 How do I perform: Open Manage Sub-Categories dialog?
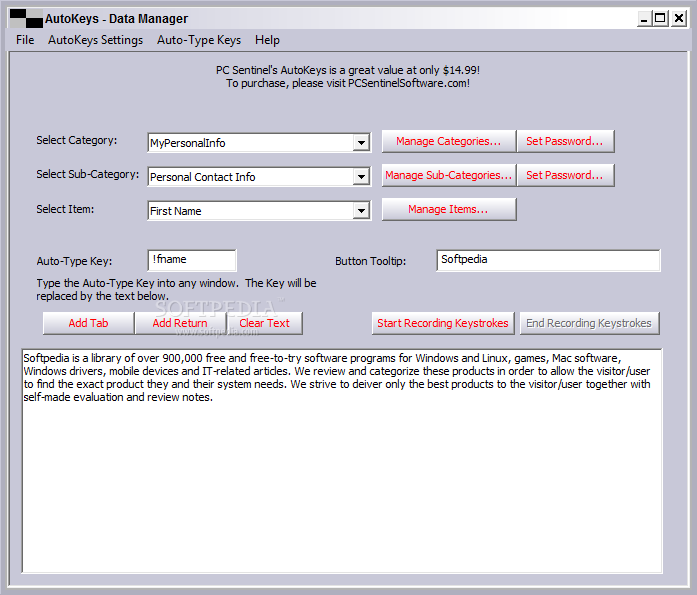tap(449, 175)
